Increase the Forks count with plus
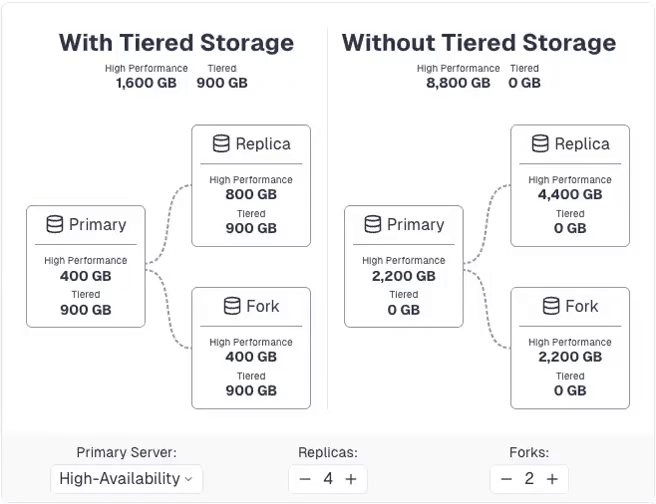The width and height of the screenshot is (656, 504). (552, 479)
